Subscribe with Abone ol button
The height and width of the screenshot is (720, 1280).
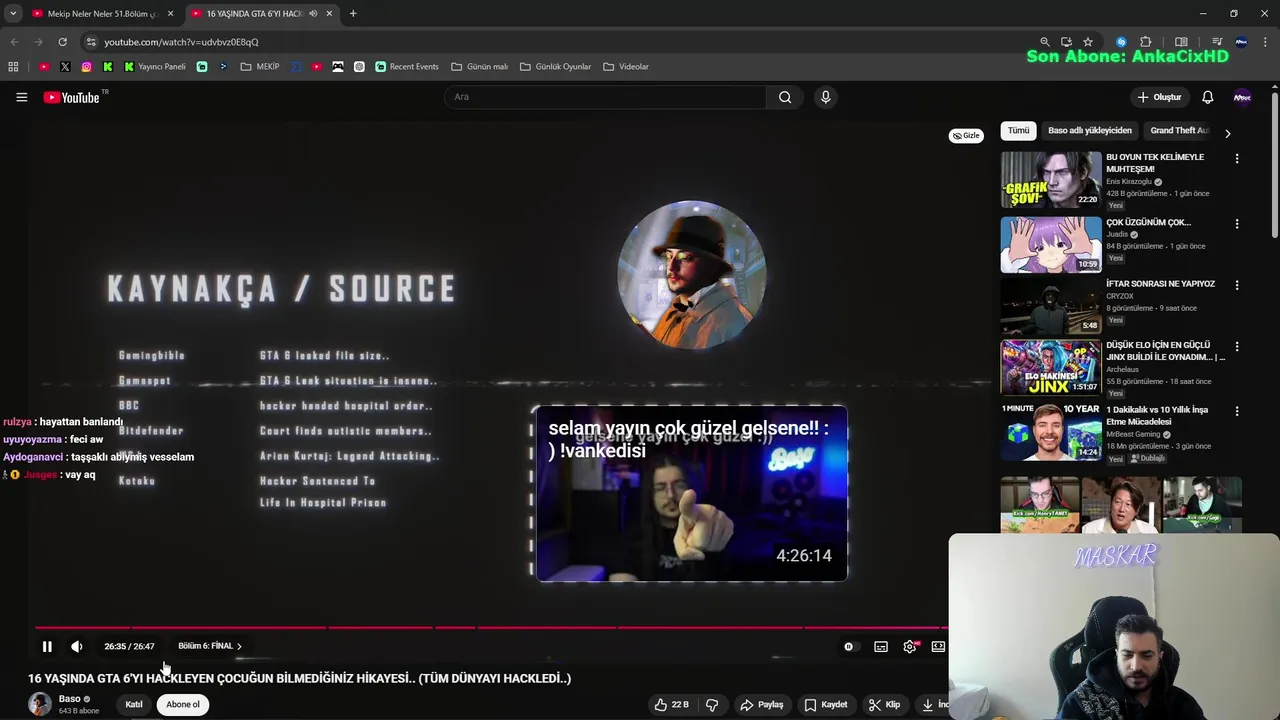[183, 705]
